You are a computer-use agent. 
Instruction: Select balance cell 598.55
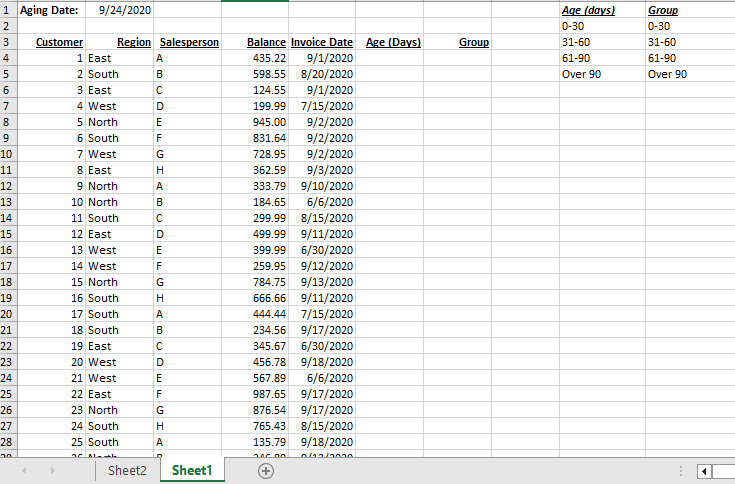pos(255,74)
